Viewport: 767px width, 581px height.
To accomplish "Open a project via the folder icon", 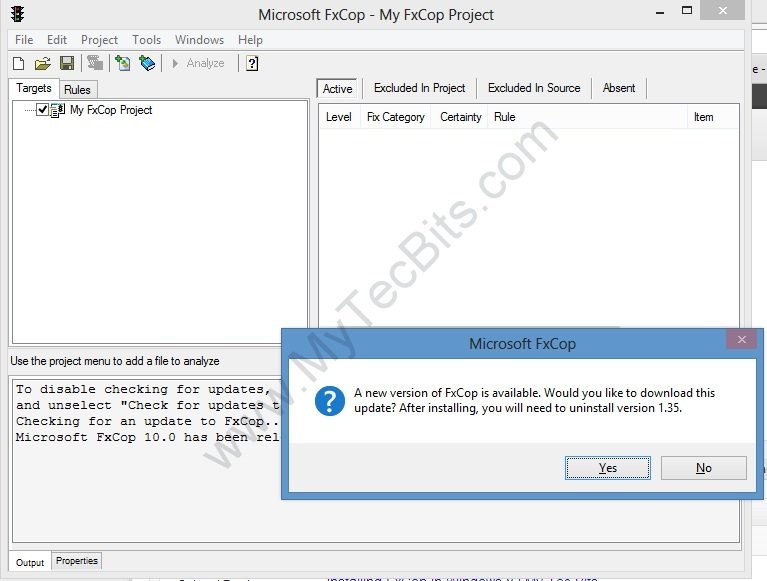I will coord(43,63).
